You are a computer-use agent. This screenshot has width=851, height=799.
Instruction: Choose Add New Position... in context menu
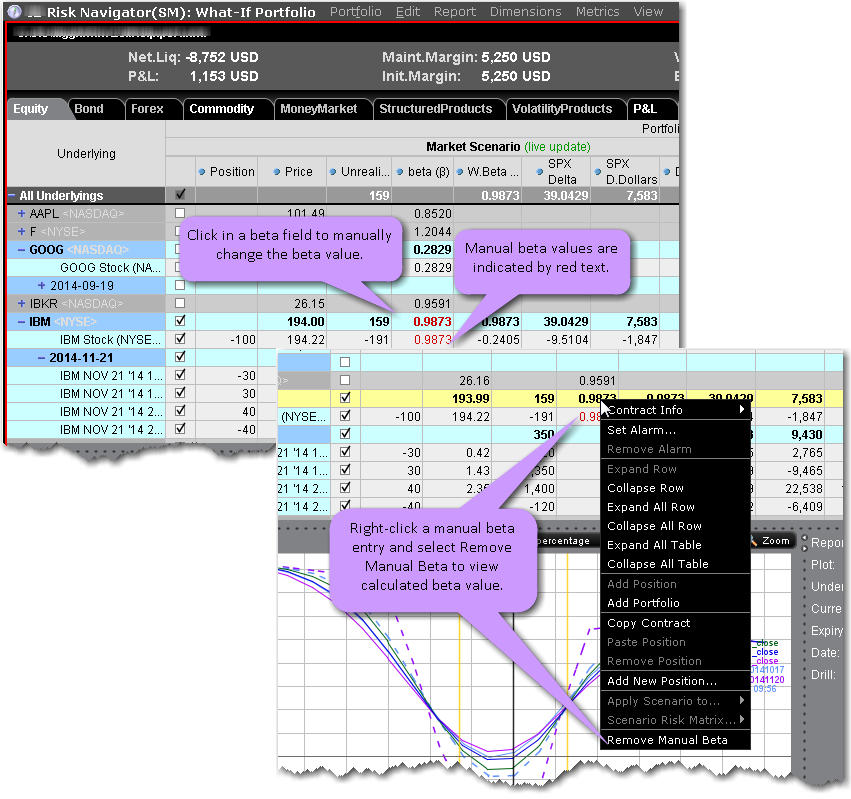click(661, 681)
